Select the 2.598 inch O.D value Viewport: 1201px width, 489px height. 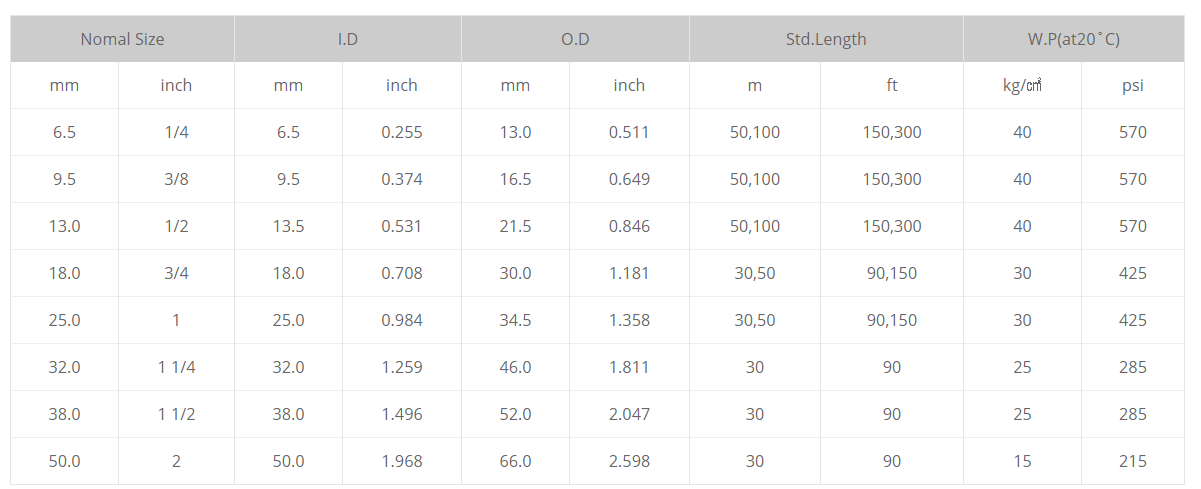point(629,462)
